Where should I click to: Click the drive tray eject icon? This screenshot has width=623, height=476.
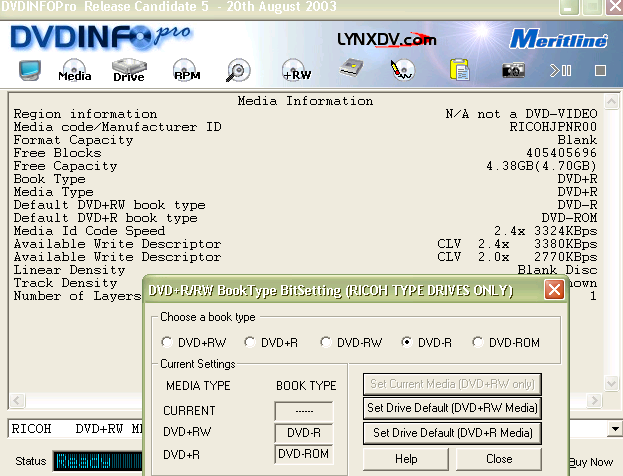tap(351, 68)
